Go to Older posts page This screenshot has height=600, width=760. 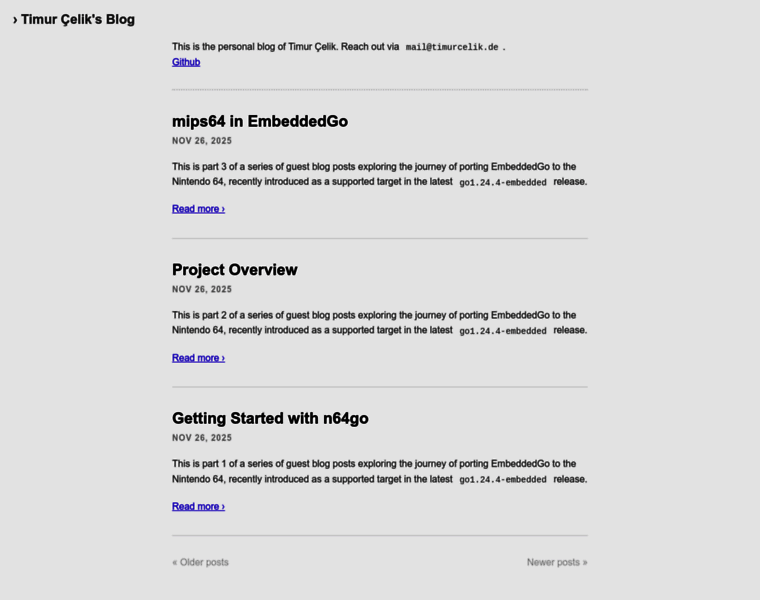click(200, 562)
